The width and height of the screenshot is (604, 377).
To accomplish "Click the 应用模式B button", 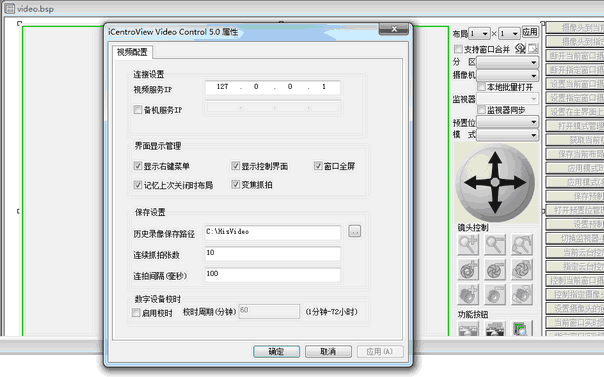I will [x=575, y=168].
